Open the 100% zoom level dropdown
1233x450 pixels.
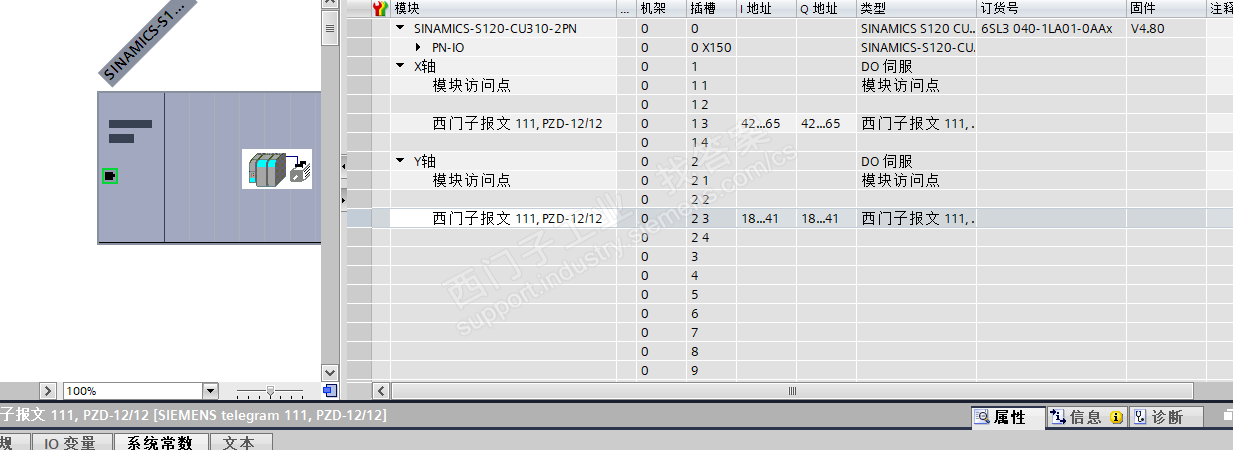click(x=210, y=390)
